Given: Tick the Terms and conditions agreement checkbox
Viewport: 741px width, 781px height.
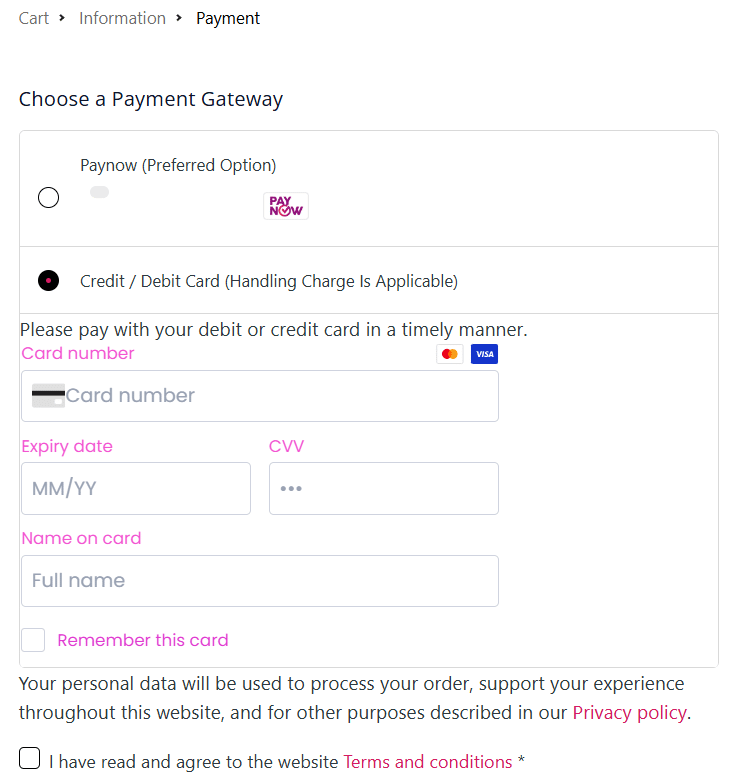Looking at the screenshot, I should click(29, 758).
